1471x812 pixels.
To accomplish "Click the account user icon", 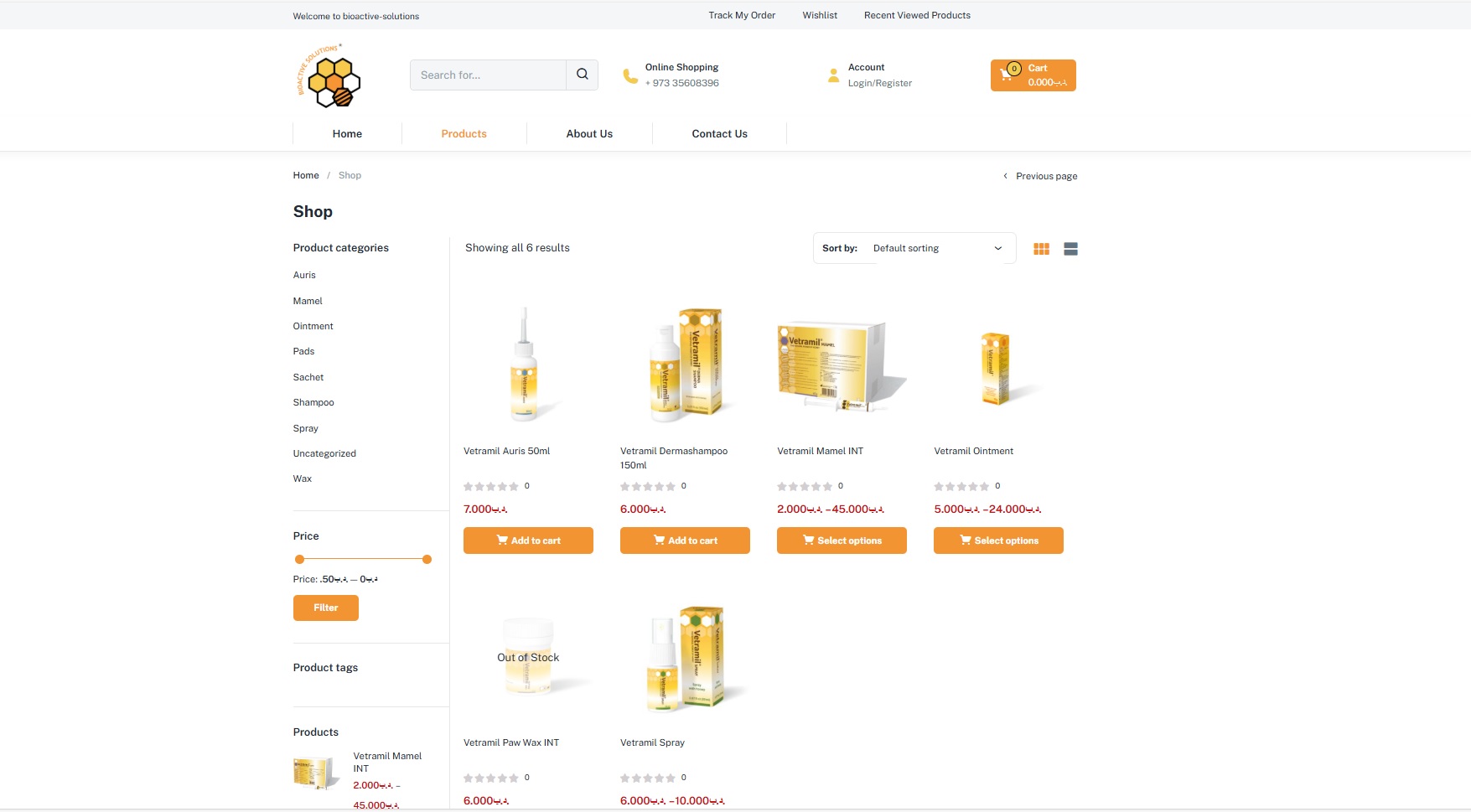I will point(833,75).
